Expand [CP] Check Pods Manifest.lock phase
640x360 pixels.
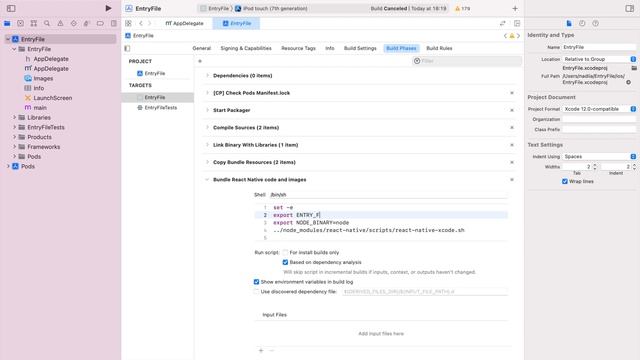tap(207, 93)
